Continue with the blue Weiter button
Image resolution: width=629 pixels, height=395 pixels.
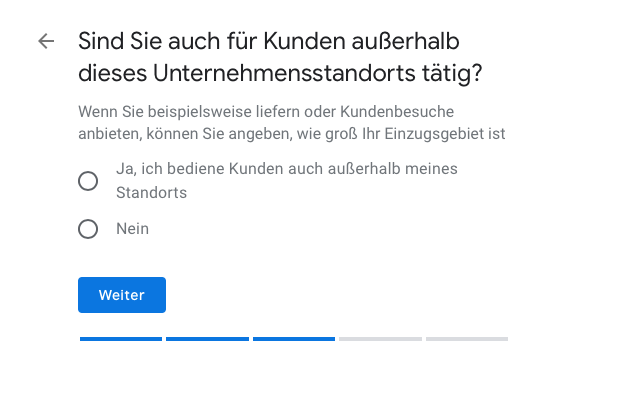[x=122, y=295]
